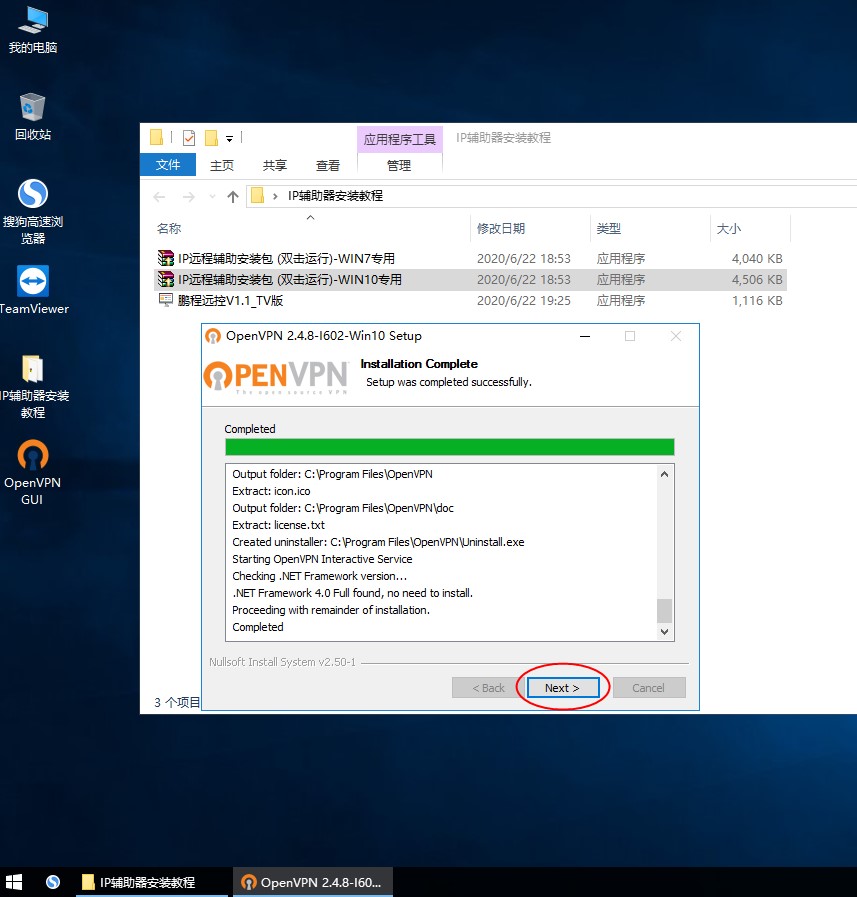Click the Back button in OpenVPN Setup

[488, 688]
